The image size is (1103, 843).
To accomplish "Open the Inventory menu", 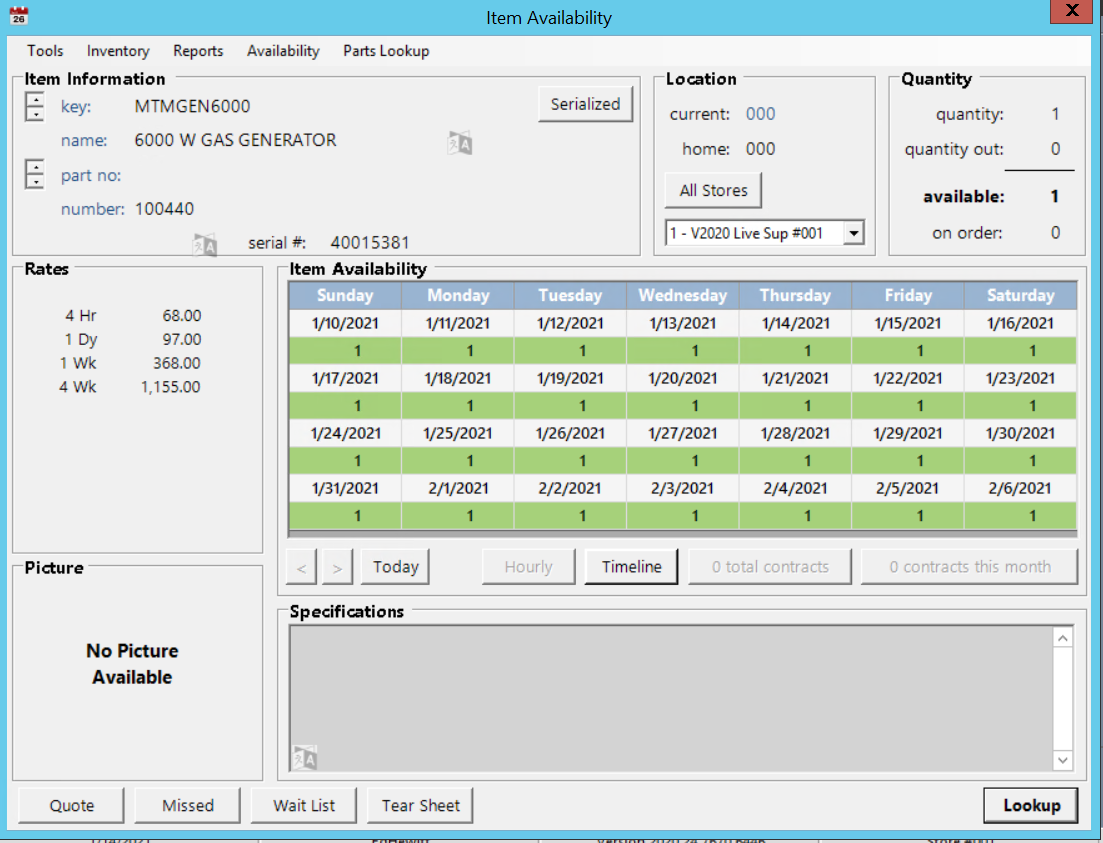I will [x=118, y=51].
